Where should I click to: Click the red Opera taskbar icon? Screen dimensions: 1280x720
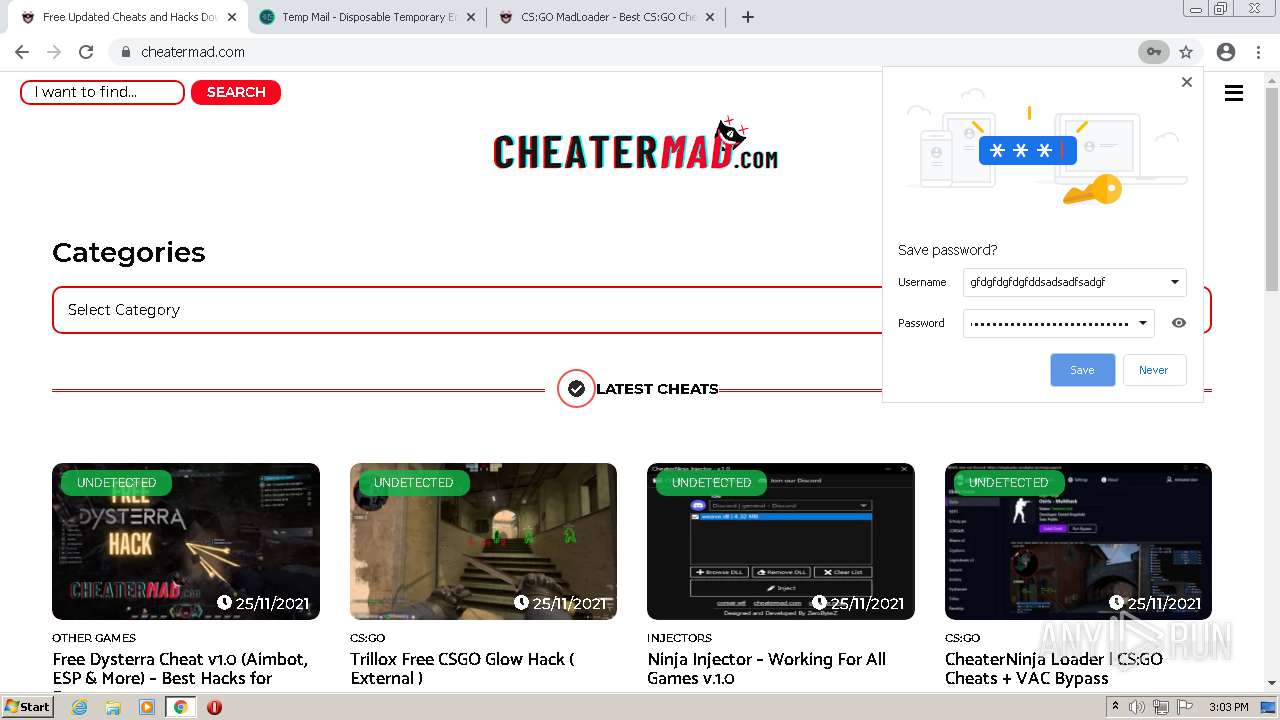click(x=214, y=707)
